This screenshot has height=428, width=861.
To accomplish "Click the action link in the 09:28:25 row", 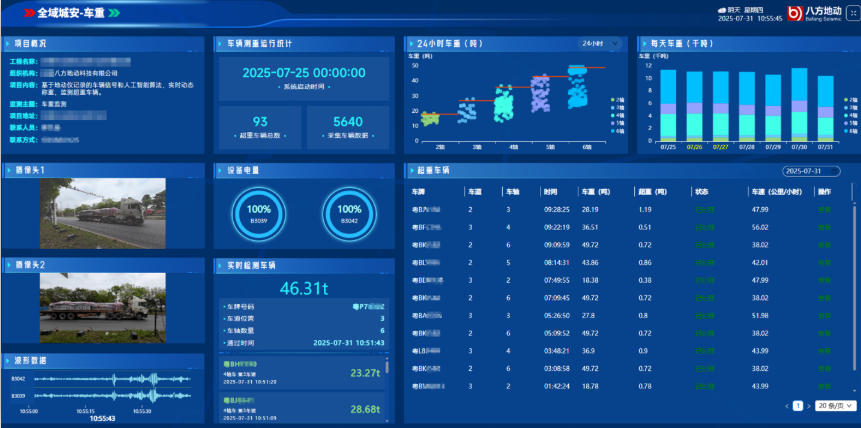I will (825, 210).
